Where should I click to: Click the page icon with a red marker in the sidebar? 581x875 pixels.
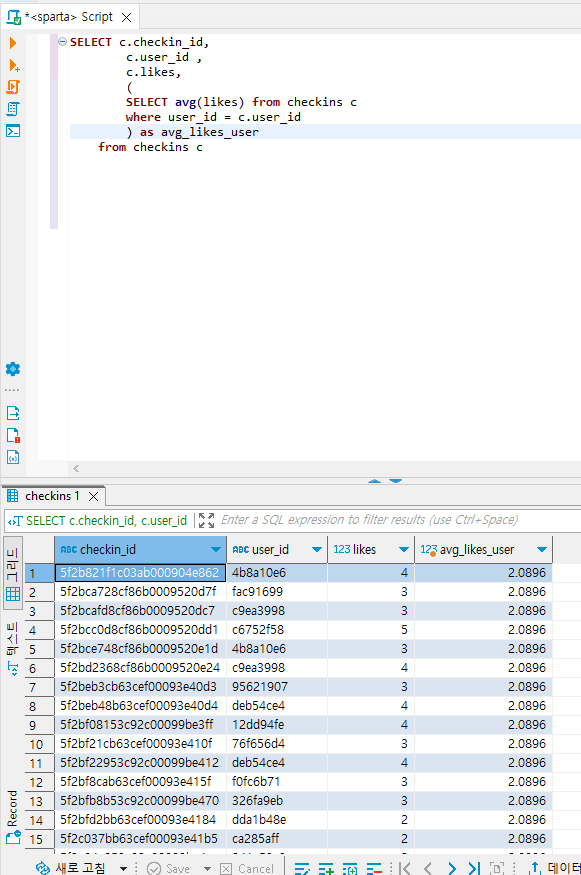pyautogui.click(x=13, y=435)
